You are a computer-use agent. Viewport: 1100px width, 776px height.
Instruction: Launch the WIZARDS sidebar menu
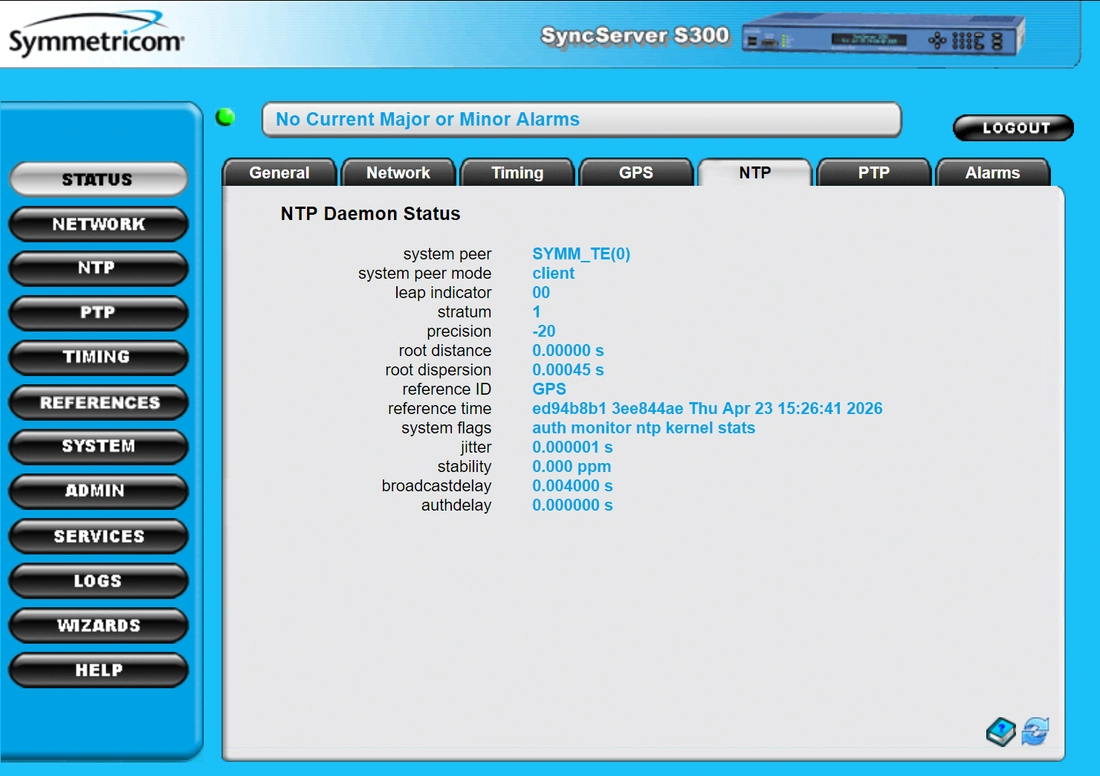98,625
